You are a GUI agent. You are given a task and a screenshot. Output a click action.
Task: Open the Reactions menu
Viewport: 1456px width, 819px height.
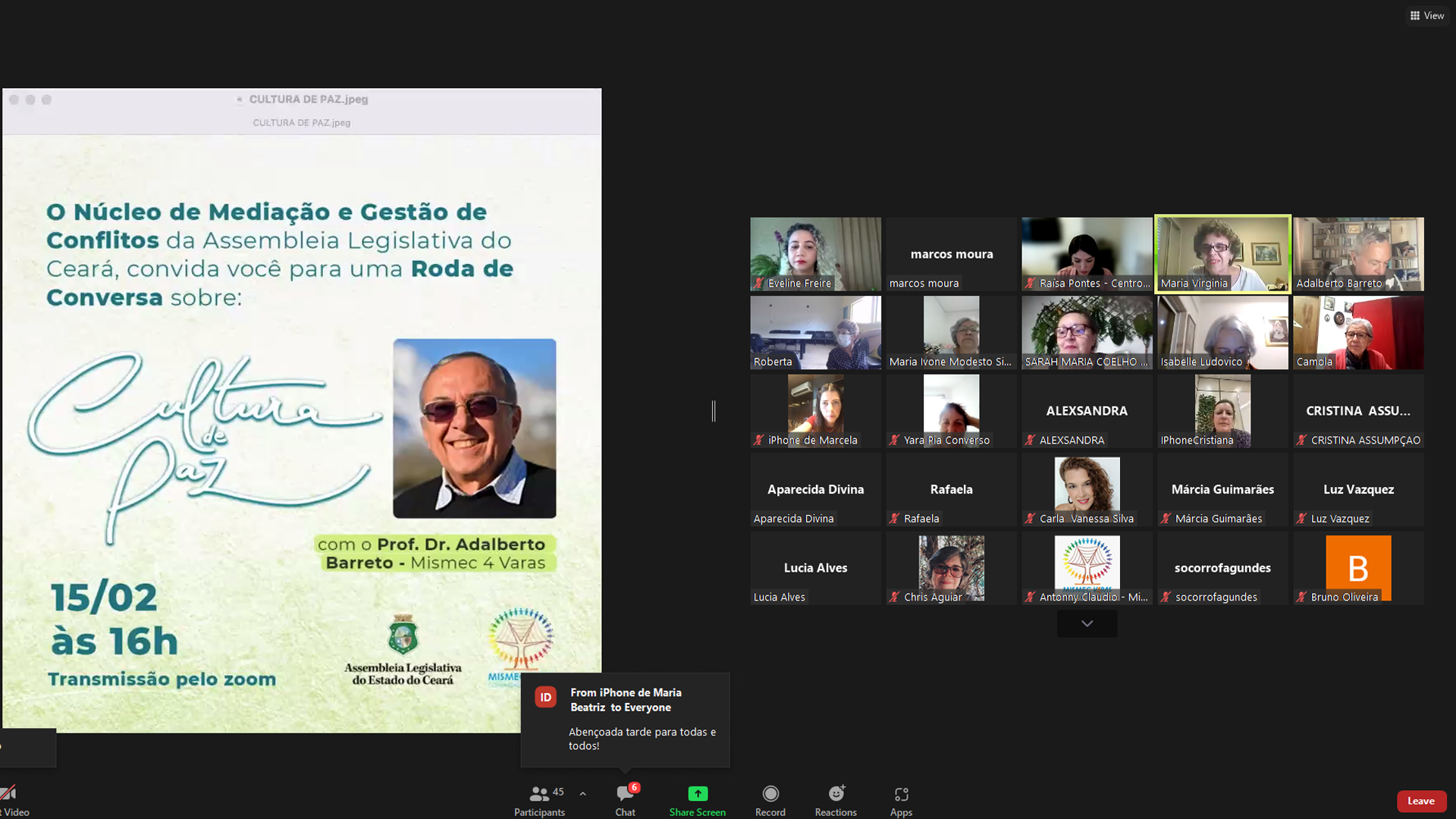[836, 793]
